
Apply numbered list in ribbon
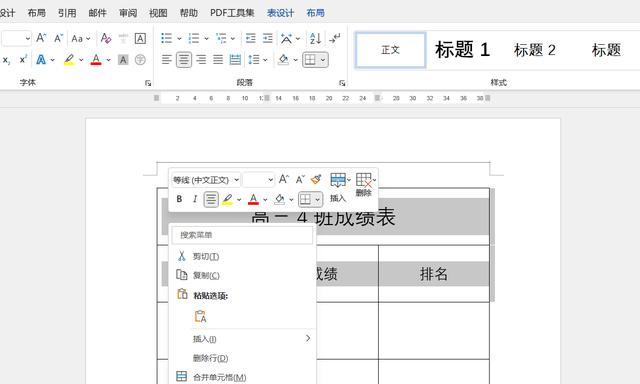tap(194, 38)
